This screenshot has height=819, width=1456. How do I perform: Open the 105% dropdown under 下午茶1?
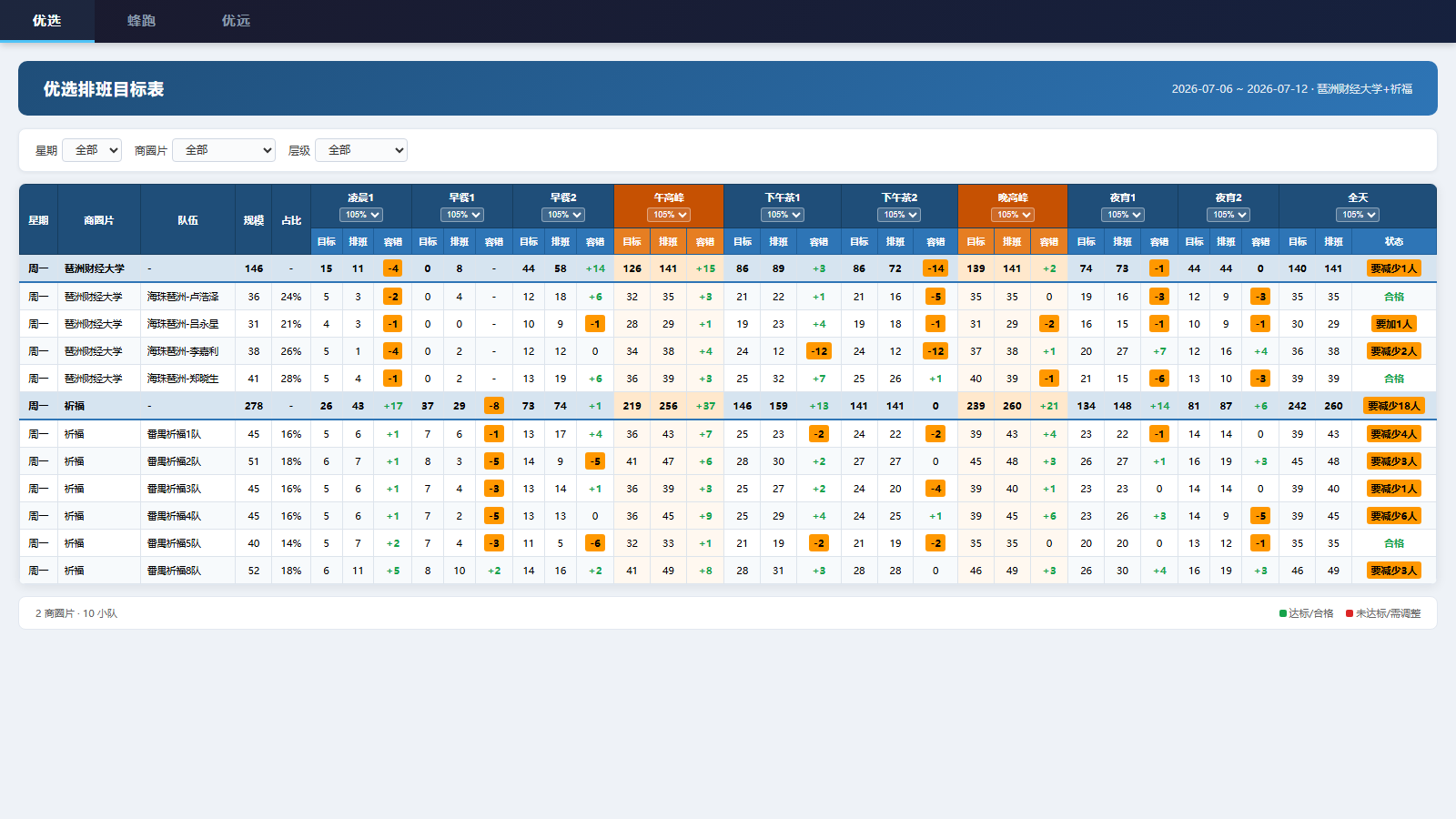tap(783, 215)
